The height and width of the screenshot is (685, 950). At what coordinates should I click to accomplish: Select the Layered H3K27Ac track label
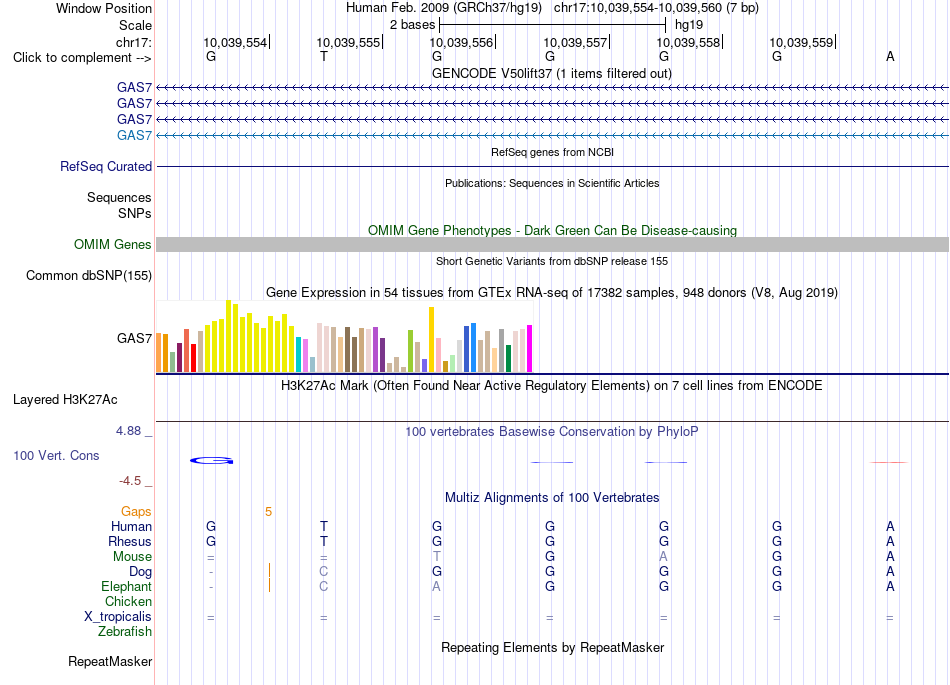point(65,400)
